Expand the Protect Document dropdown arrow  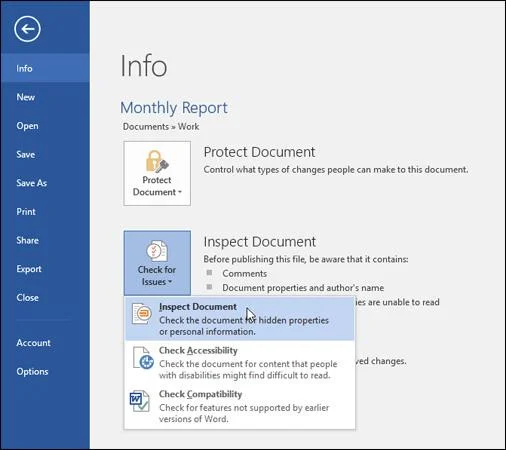point(180,192)
